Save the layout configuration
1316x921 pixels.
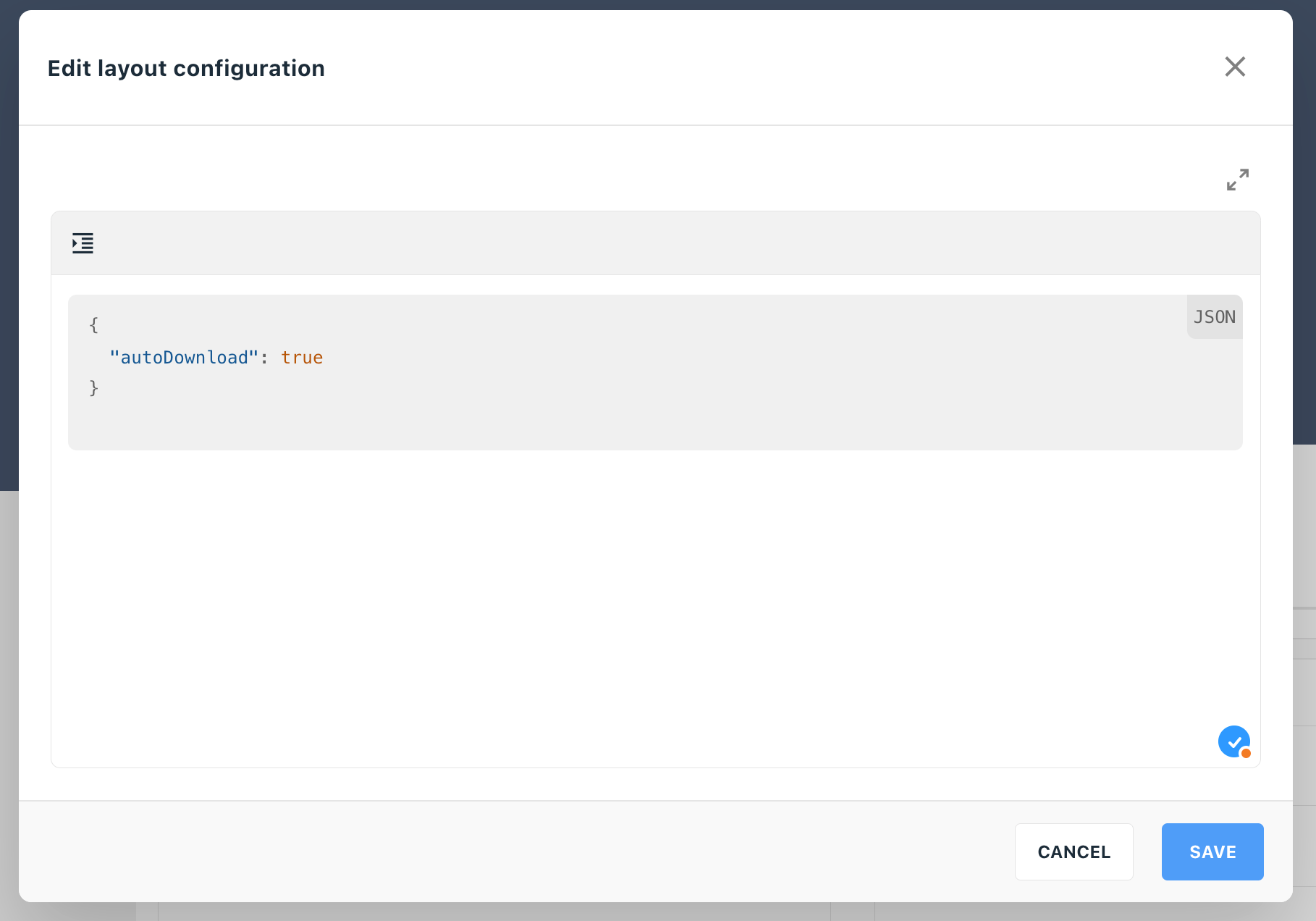(1212, 851)
